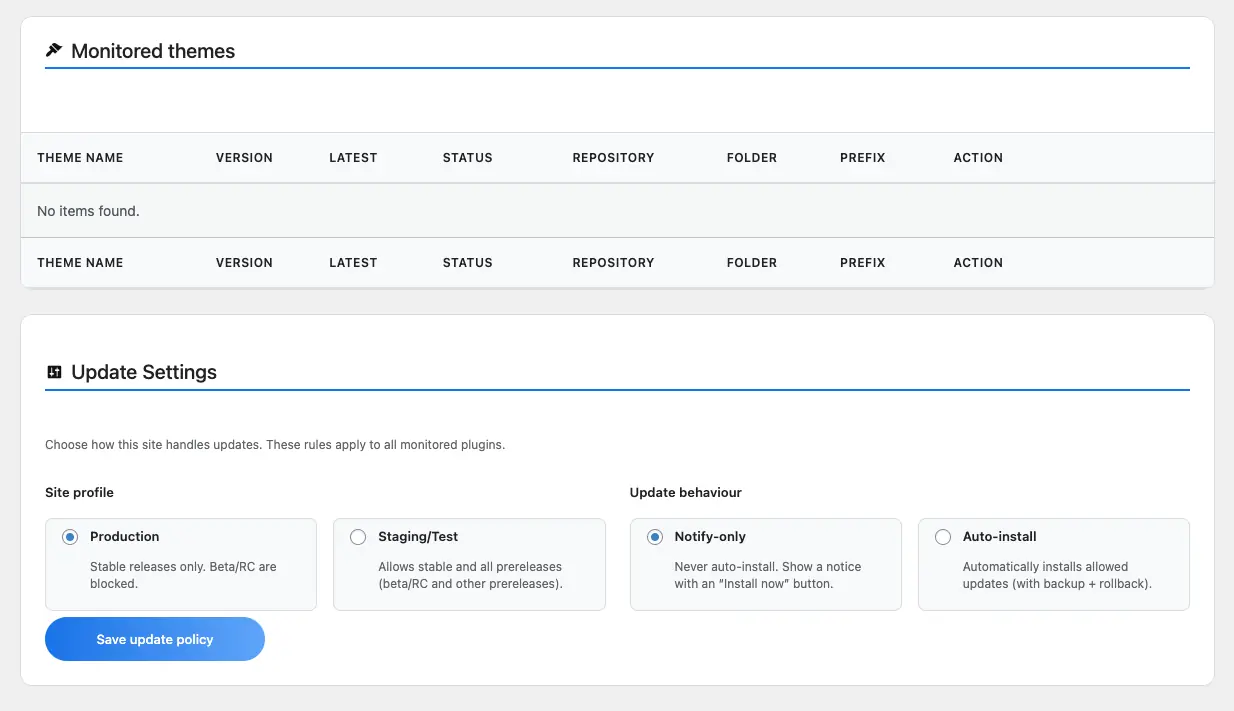The height and width of the screenshot is (711, 1234).
Task: Click the top Folder column header
Action: (752, 158)
